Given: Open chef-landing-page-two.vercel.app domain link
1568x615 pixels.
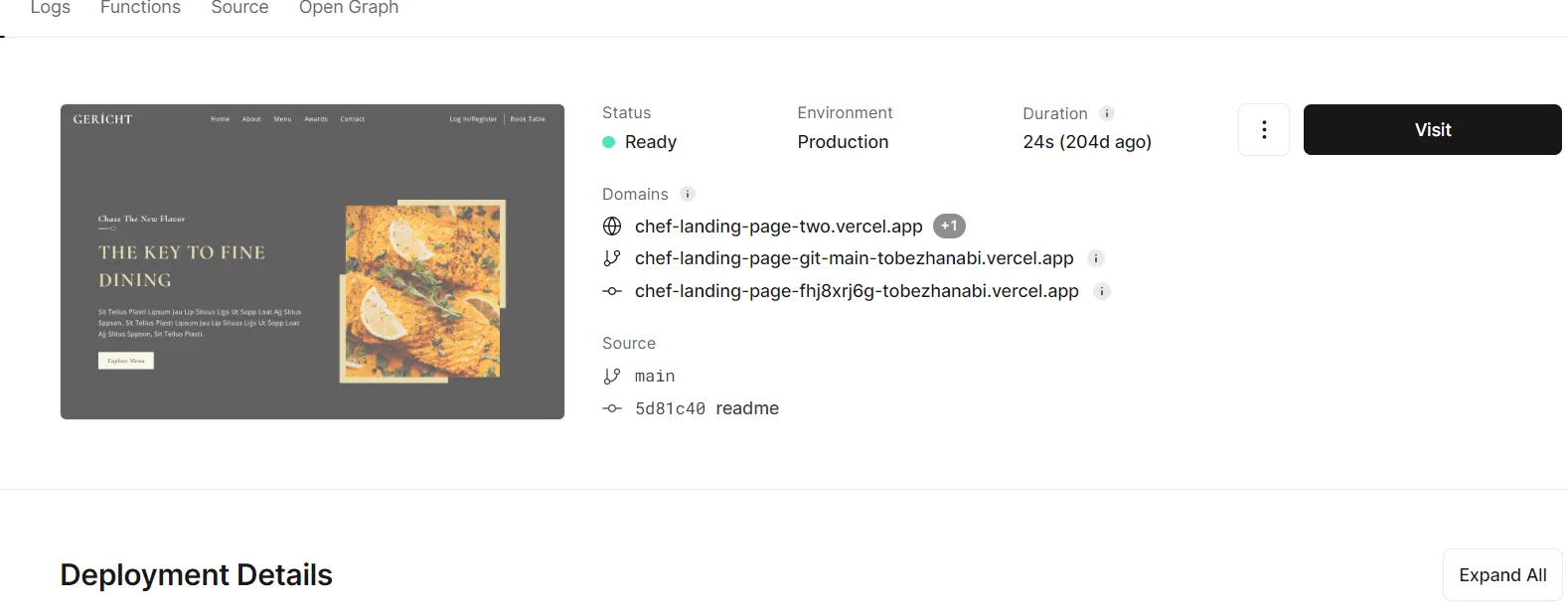Looking at the screenshot, I should (778, 227).
